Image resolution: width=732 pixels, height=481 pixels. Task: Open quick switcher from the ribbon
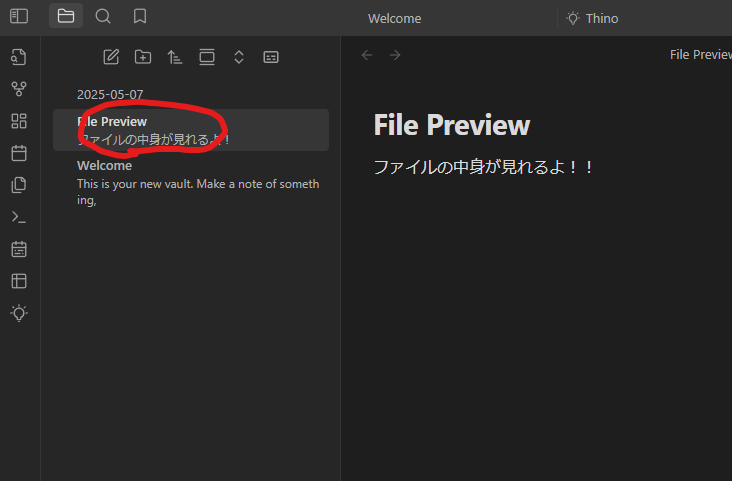(x=19, y=57)
